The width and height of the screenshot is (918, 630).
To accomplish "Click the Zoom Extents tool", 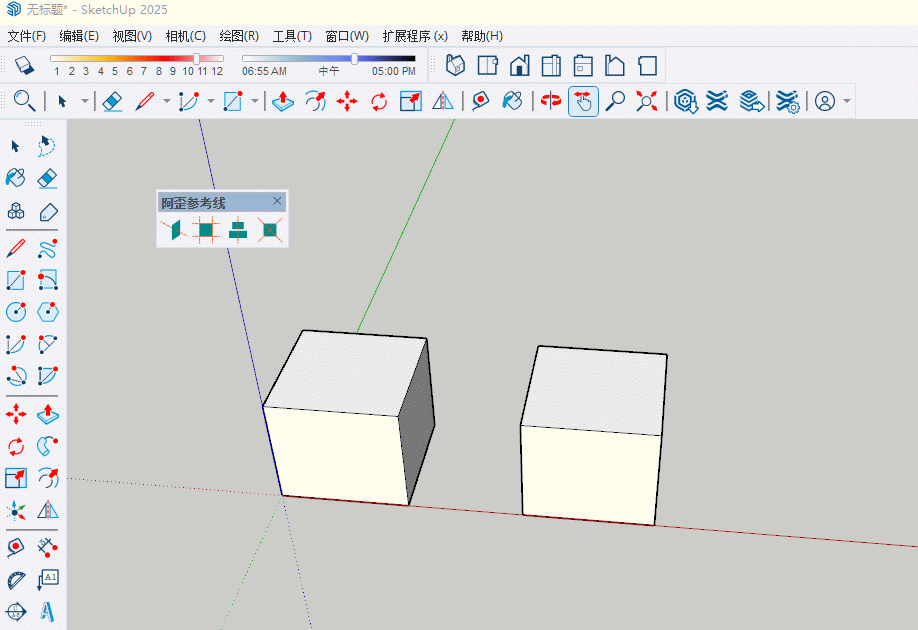I will point(648,101).
